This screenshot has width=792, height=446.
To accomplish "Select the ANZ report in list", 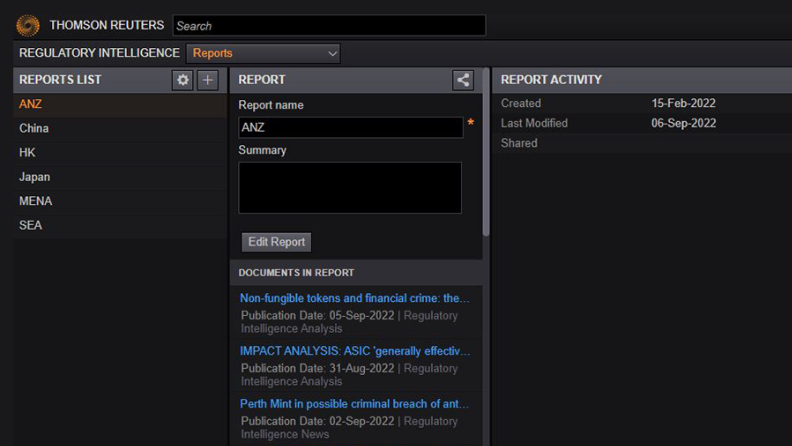I will pos(120,105).
